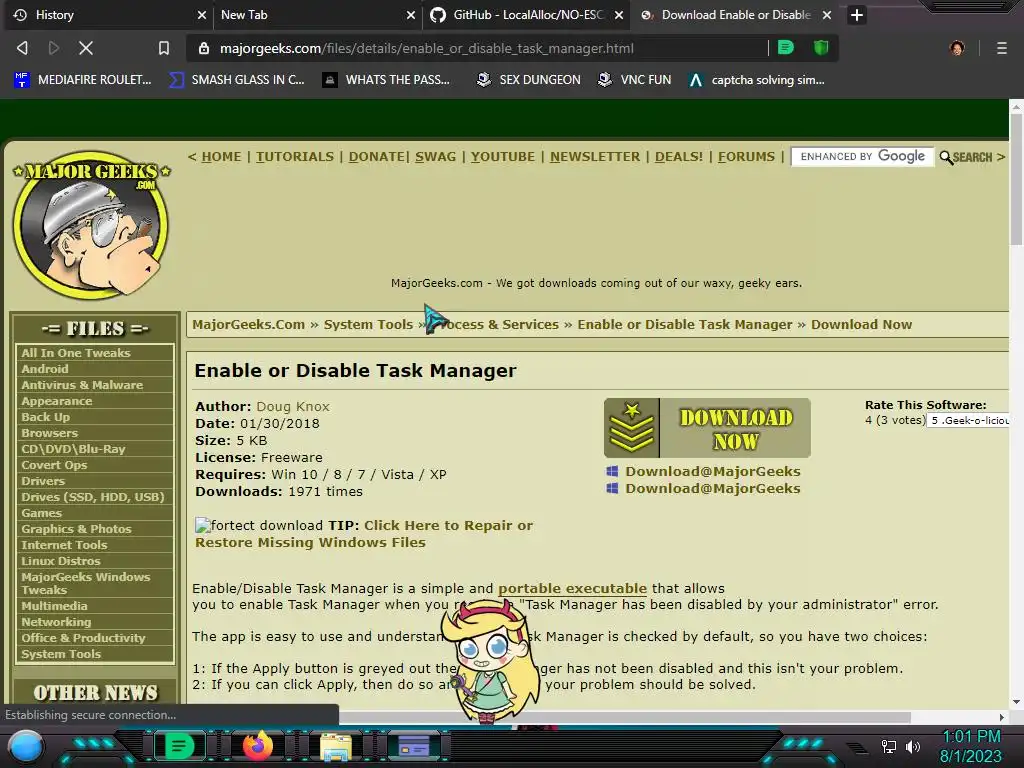Open System Tools breadcrumb link

point(368,325)
